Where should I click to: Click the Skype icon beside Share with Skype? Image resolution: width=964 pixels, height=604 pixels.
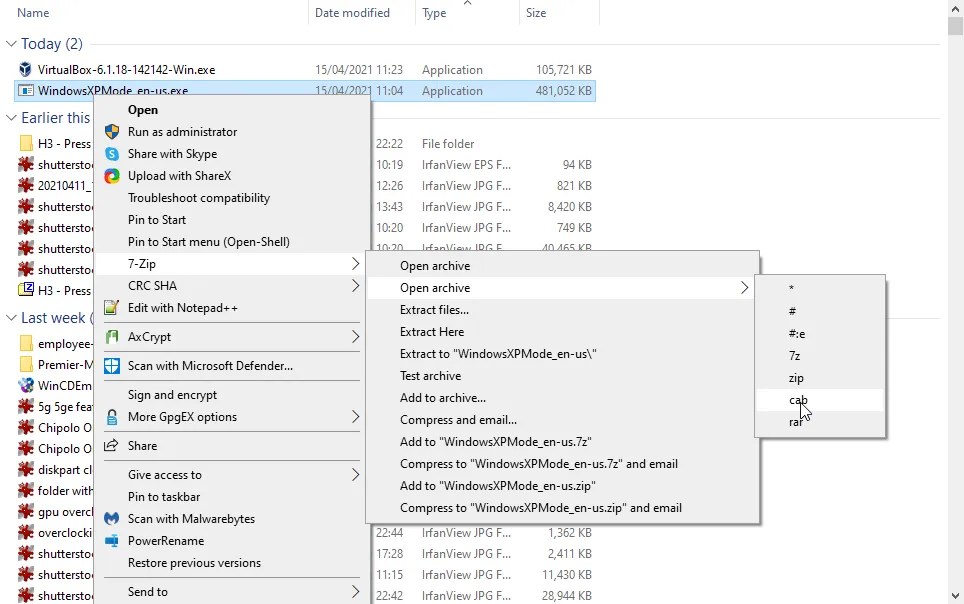tap(113, 153)
